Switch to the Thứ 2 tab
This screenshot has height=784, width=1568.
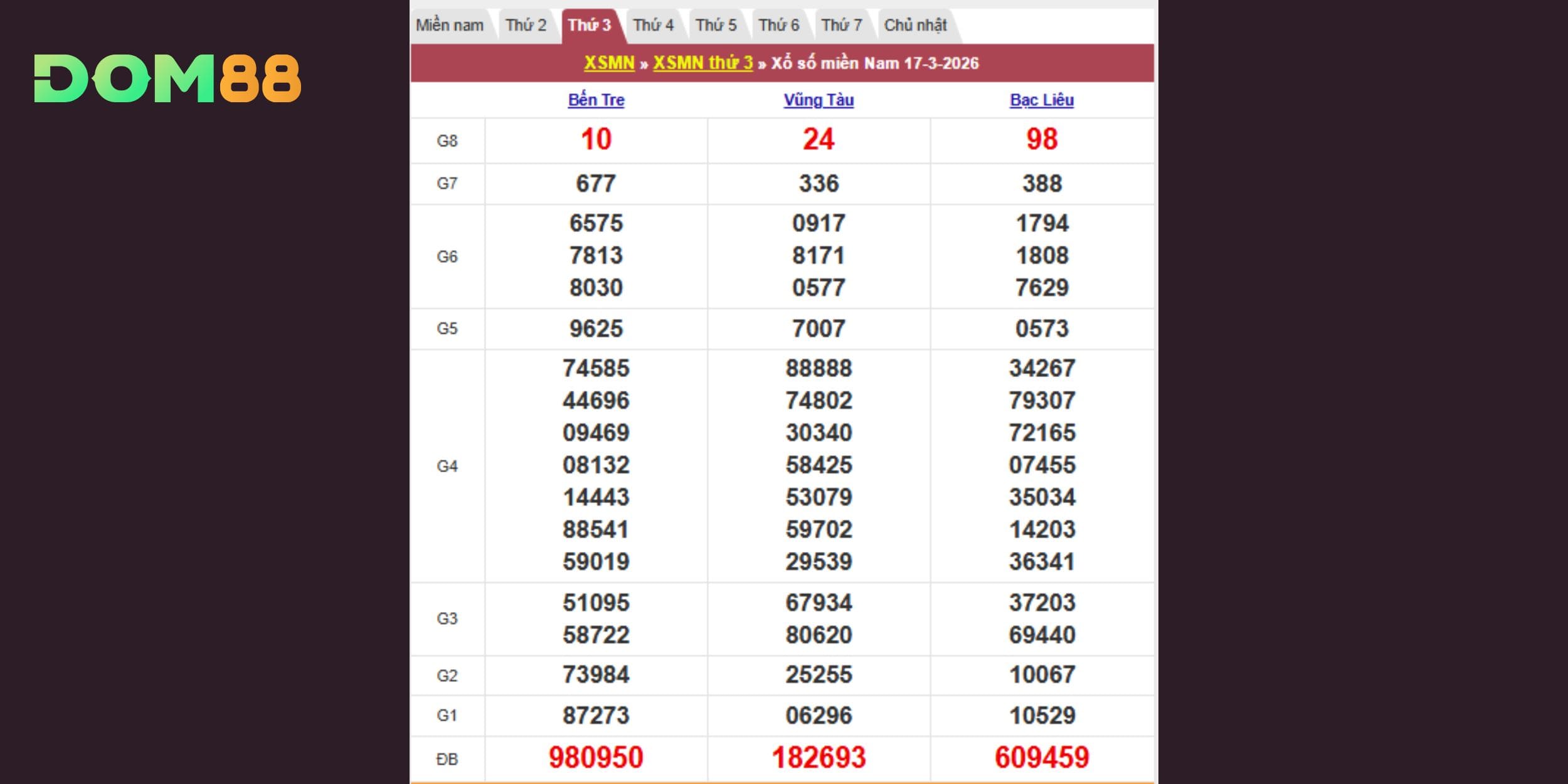(526, 26)
